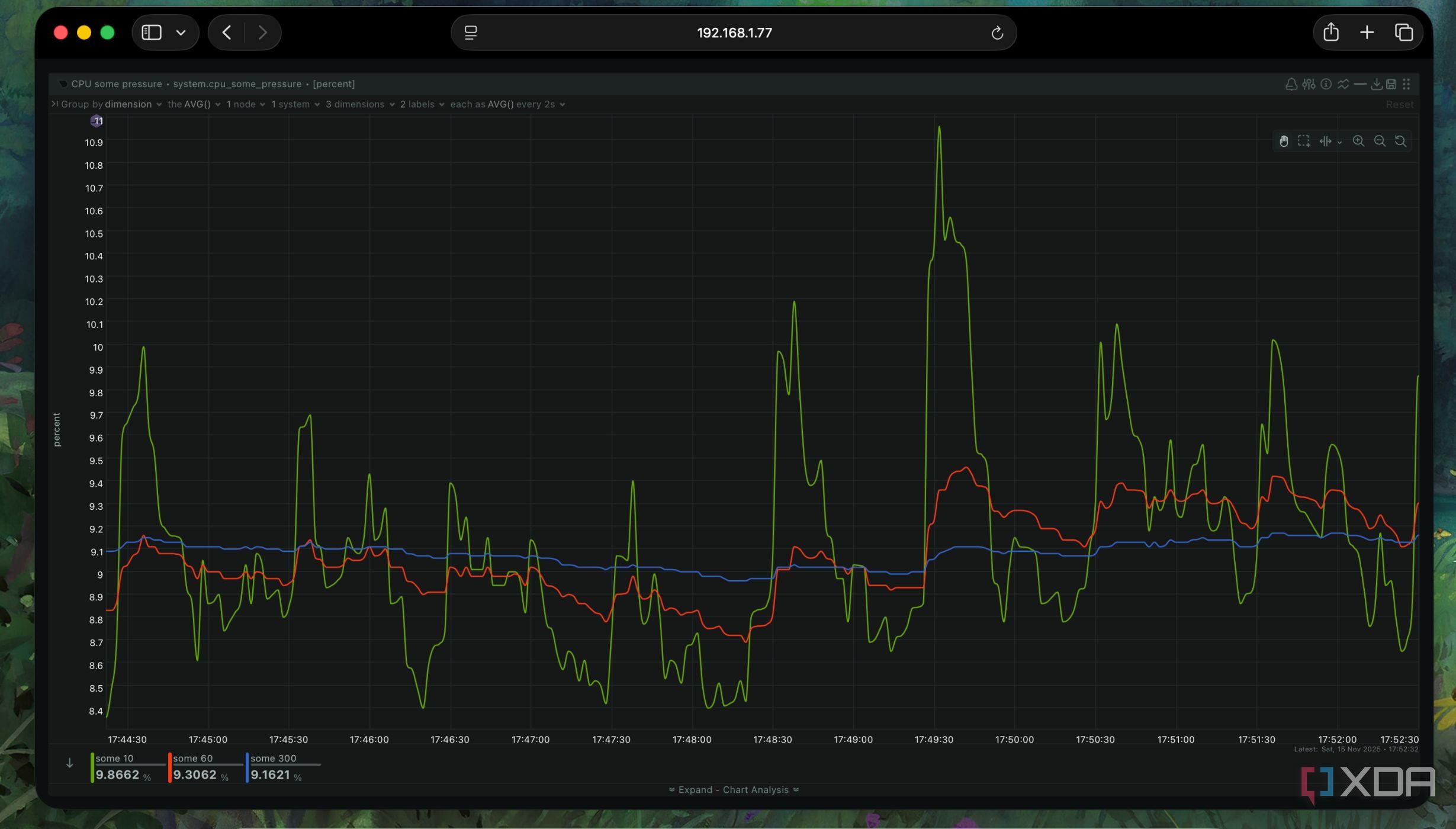
Task: Zoom out of the chart
Action: pyautogui.click(x=1380, y=141)
